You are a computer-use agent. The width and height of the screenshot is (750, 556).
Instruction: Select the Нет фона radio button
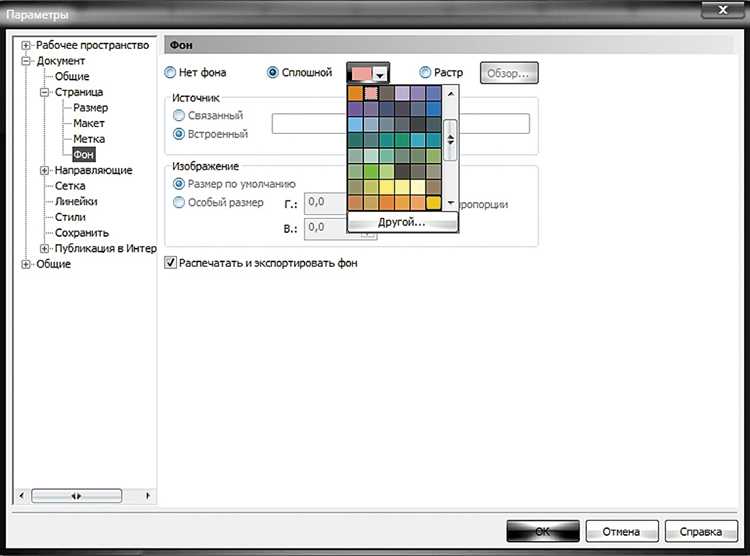click(170, 73)
